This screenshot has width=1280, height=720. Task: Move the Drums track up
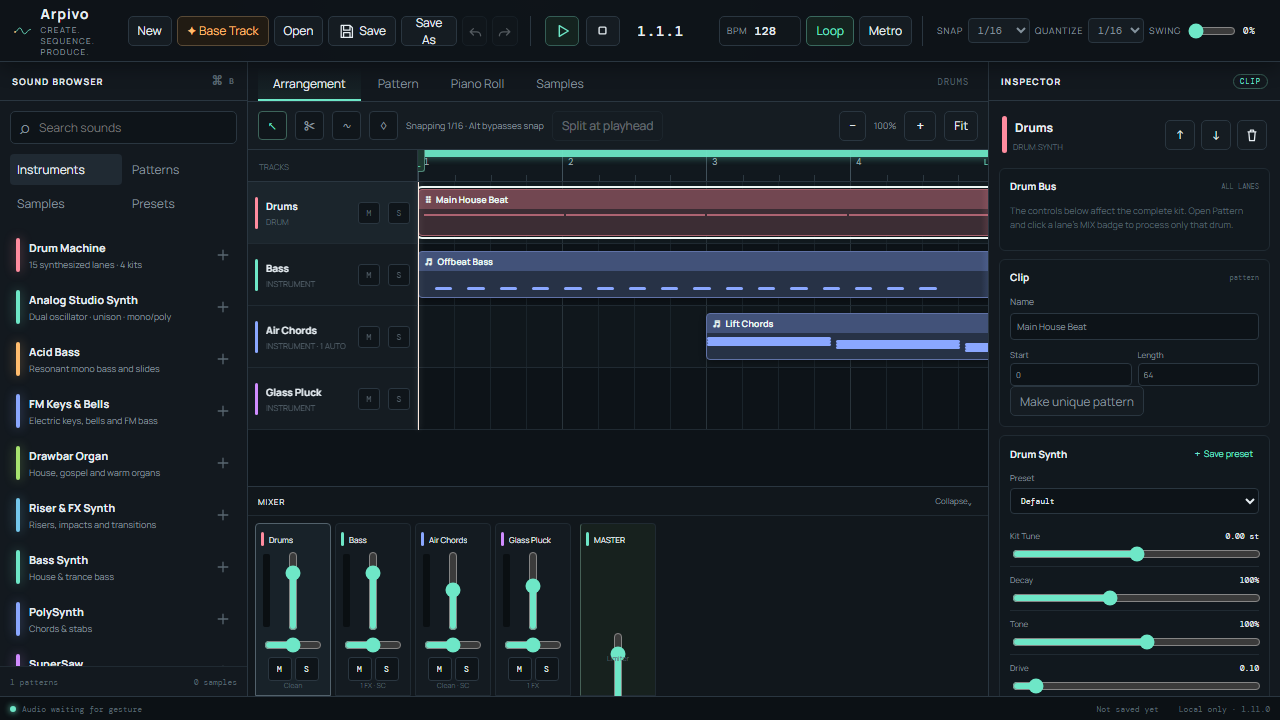[x=1179, y=135]
